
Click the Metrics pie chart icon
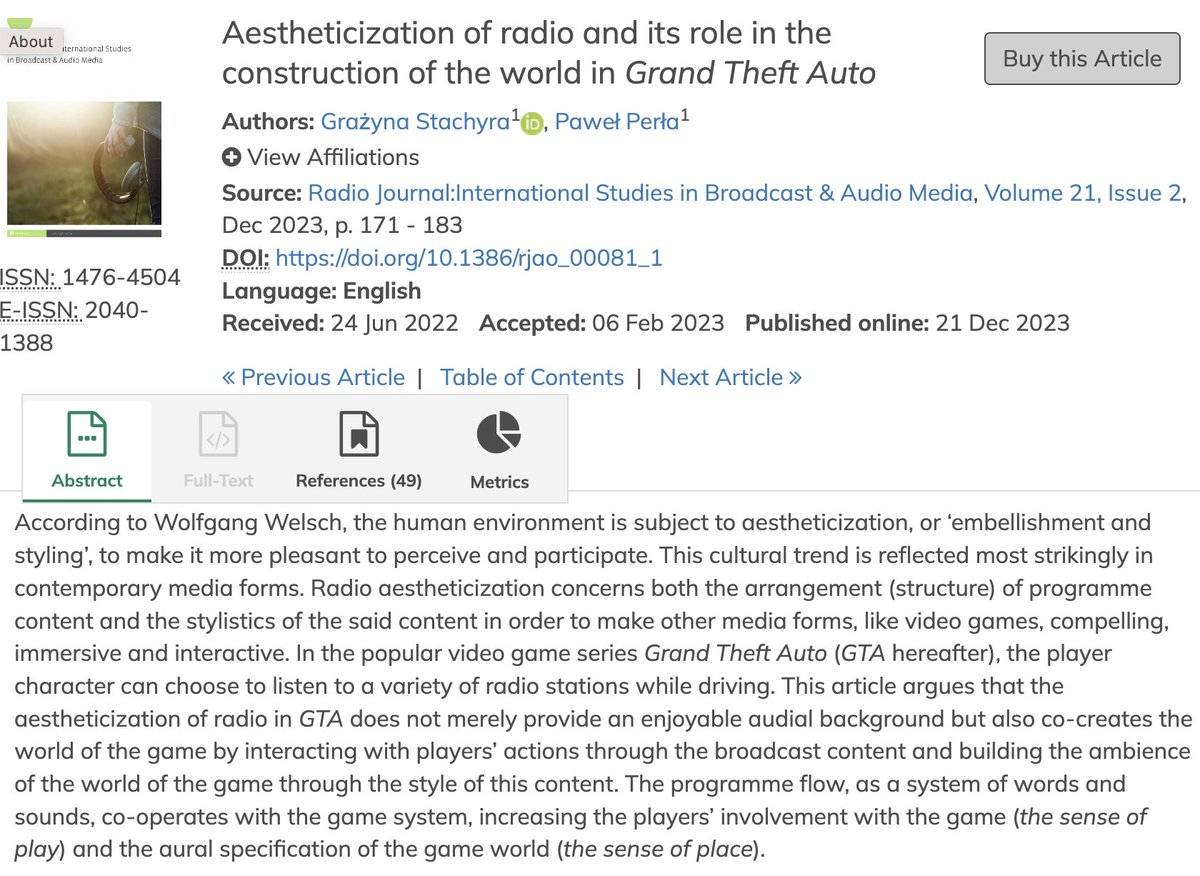pos(498,432)
